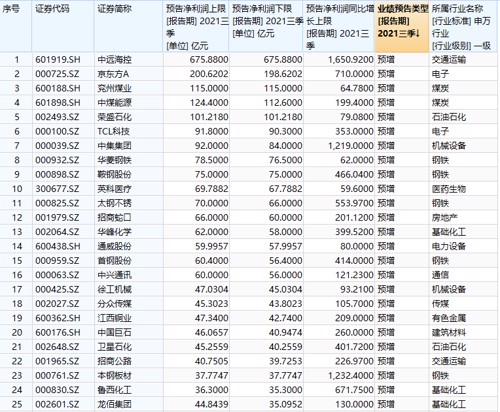Select code 000063.SZ

pyautogui.click(x=57, y=275)
